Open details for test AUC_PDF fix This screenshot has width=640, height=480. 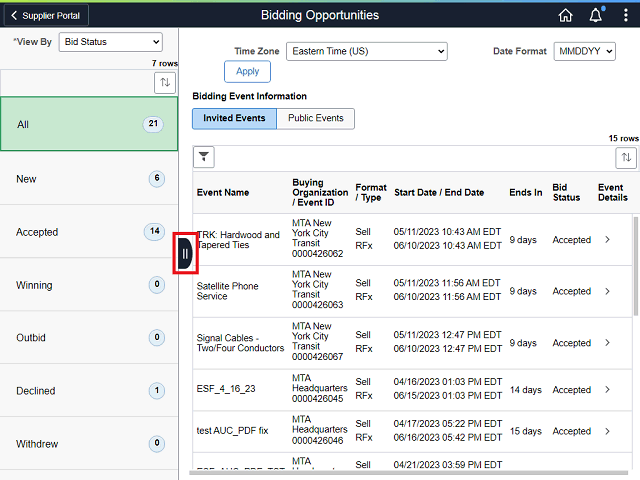point(607,431)
